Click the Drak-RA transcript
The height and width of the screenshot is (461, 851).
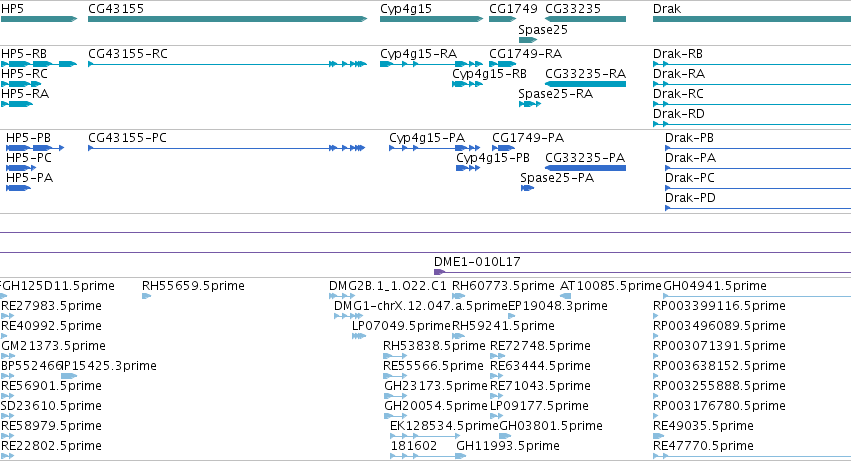[752, 84]
